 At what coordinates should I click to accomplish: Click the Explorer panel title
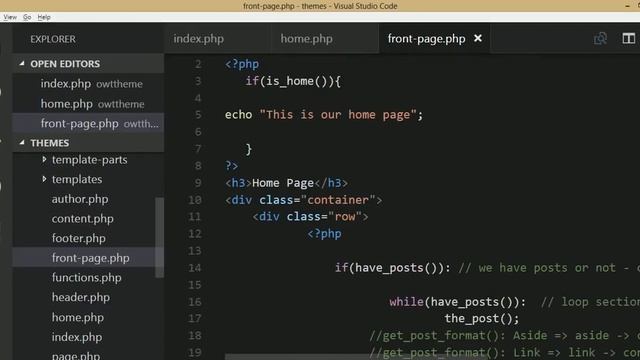point(53,39)
